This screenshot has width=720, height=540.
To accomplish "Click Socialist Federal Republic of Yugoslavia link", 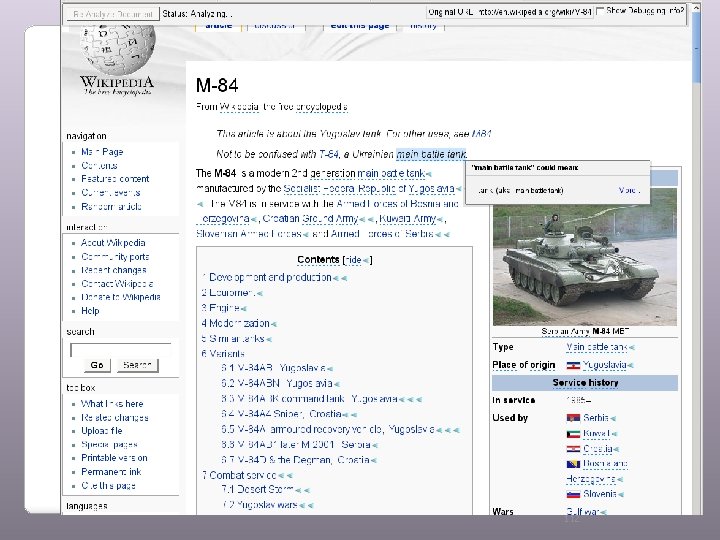I will [369, 189].
